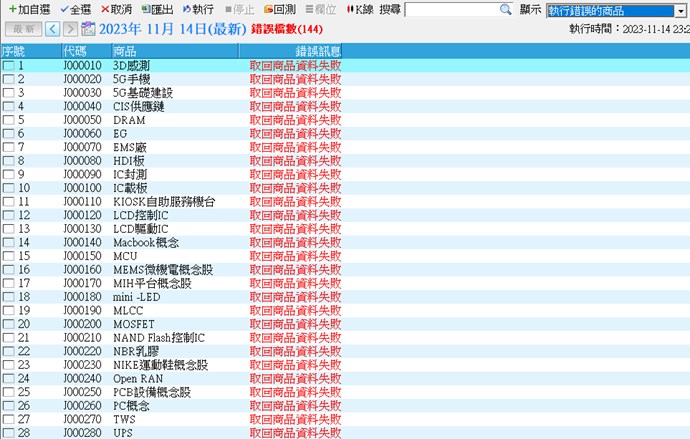690x439 pixels.
Task: Open the calendar date picker icon
Action: pyautogui.click(x=88, y=29)
